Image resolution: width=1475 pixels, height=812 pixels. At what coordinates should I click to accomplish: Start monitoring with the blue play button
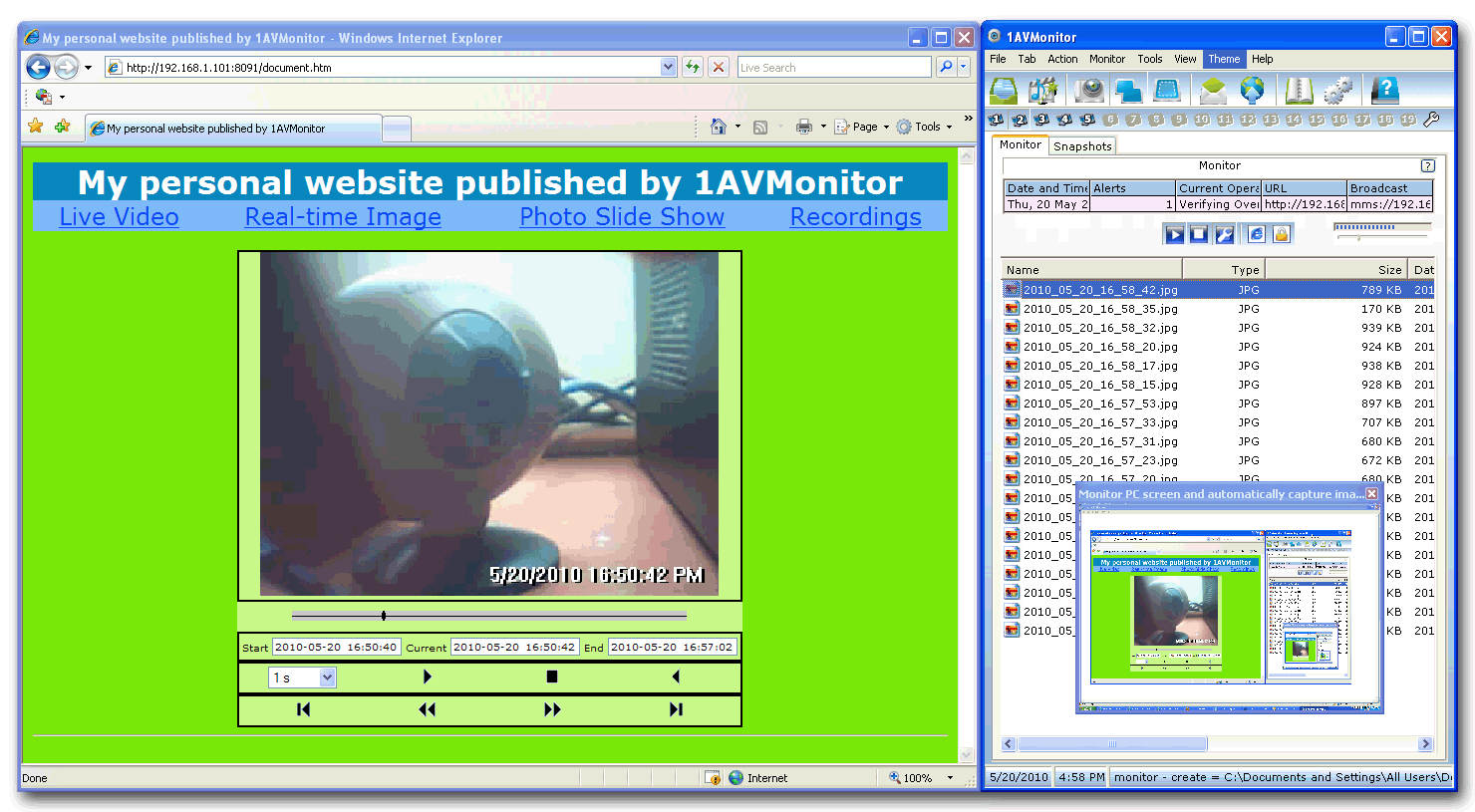pyautogui.click(x=1174, y=234)
